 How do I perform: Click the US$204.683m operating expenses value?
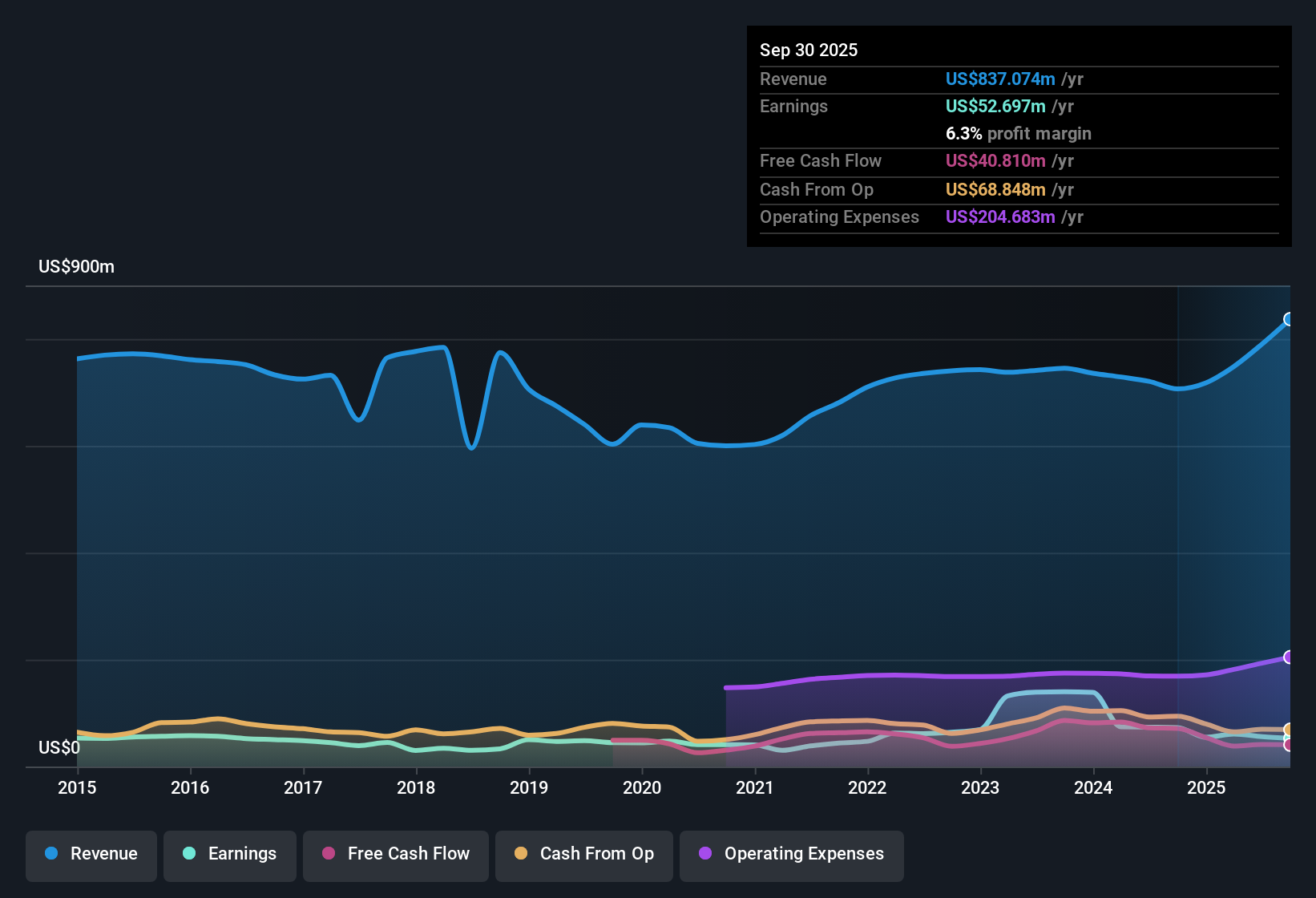click(x=1000, y=216)
